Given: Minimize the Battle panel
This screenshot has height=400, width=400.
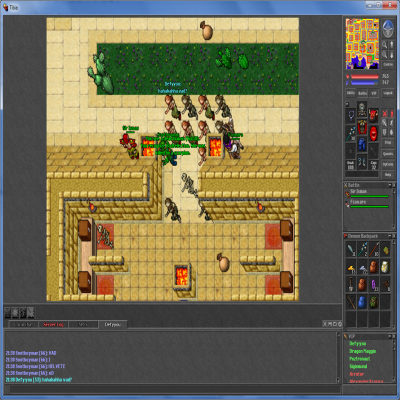Looking at the screenshot, I should [x=390, y=185].
